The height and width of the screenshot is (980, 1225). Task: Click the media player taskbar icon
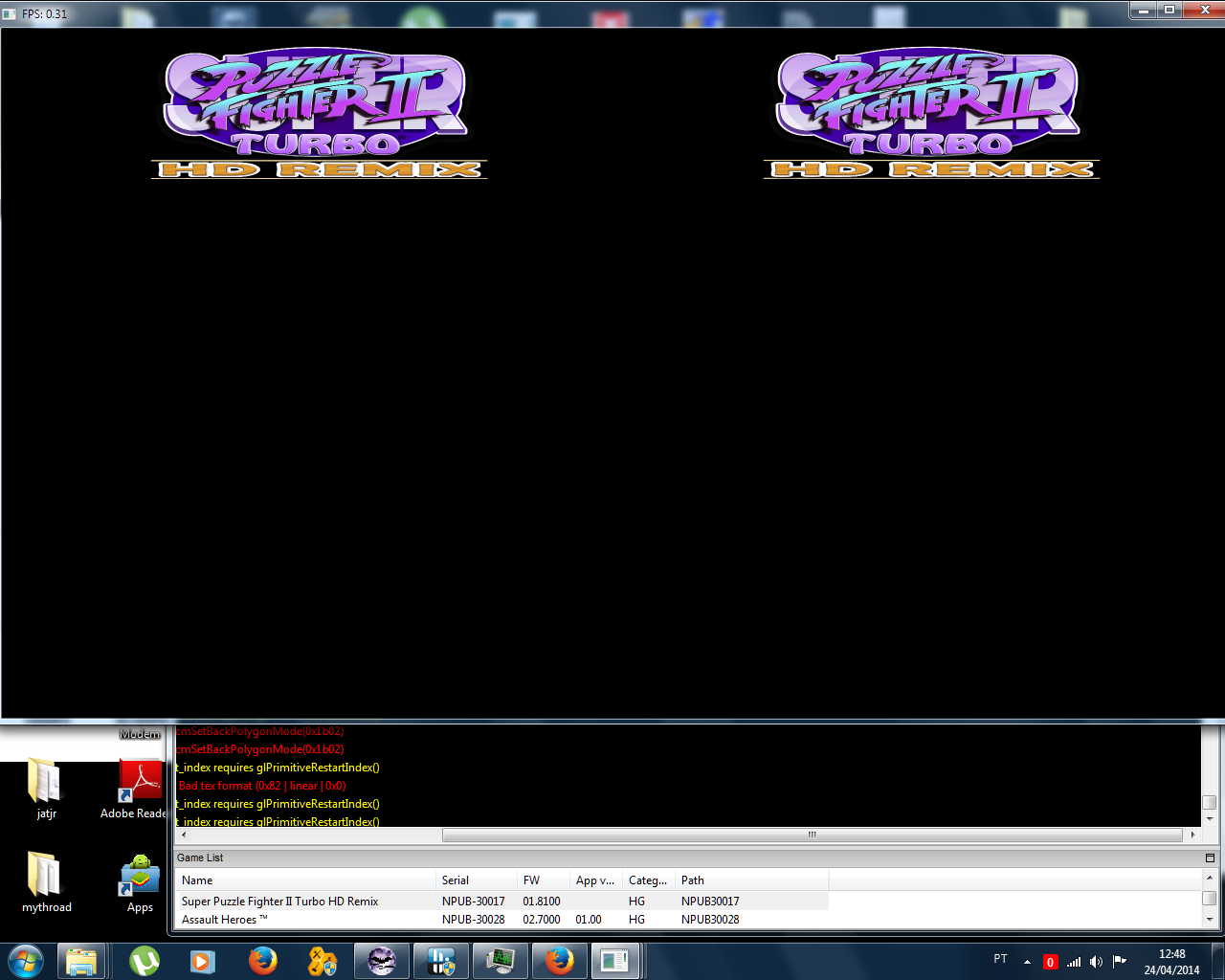coord(202,961)
